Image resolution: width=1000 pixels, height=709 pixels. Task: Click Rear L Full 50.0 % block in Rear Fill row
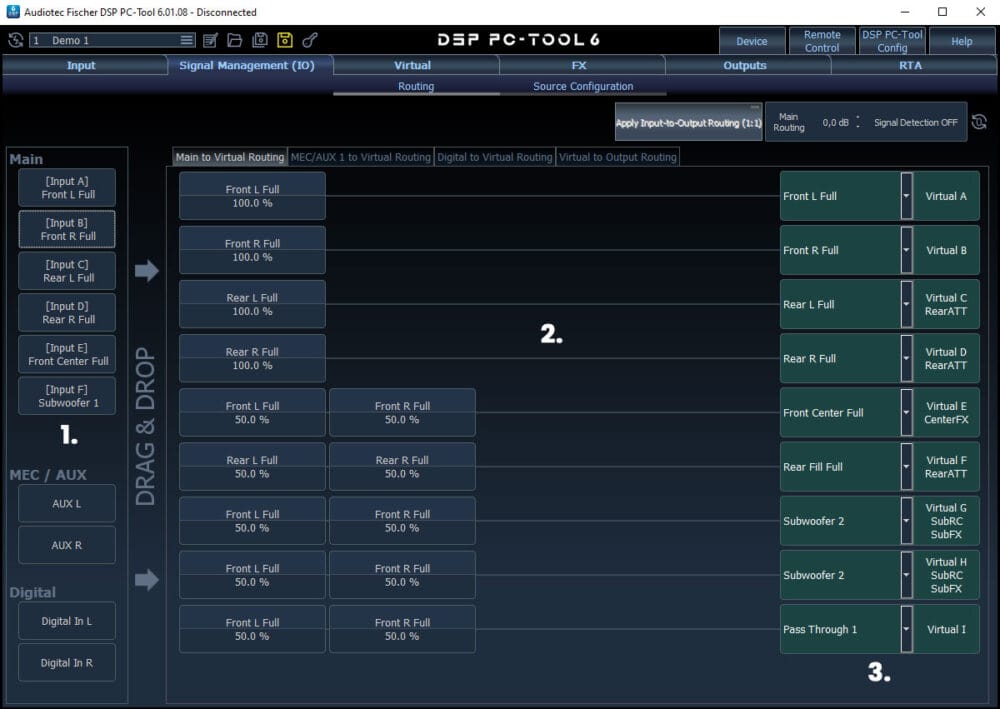tap(252, 467)
